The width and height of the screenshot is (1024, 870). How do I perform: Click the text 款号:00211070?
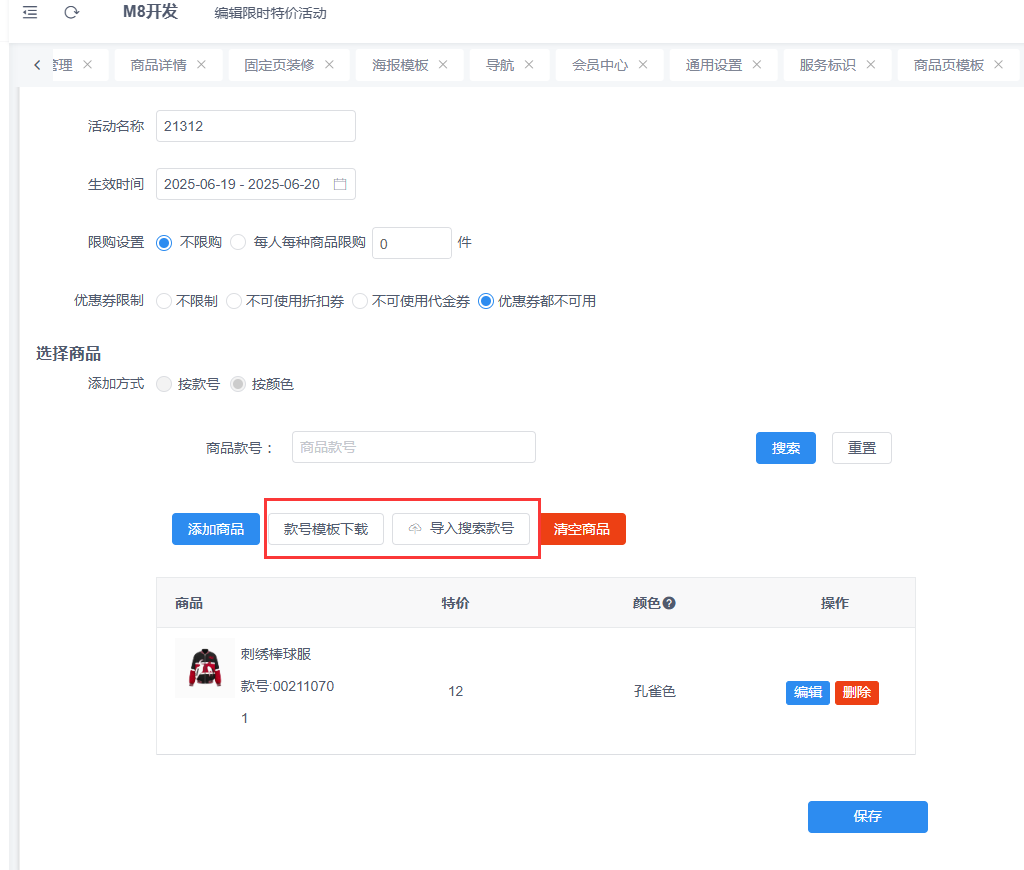pos(287,686)
